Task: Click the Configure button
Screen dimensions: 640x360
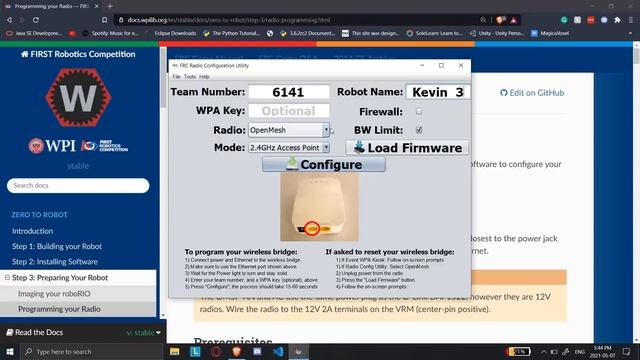Action: coord(324,164)
